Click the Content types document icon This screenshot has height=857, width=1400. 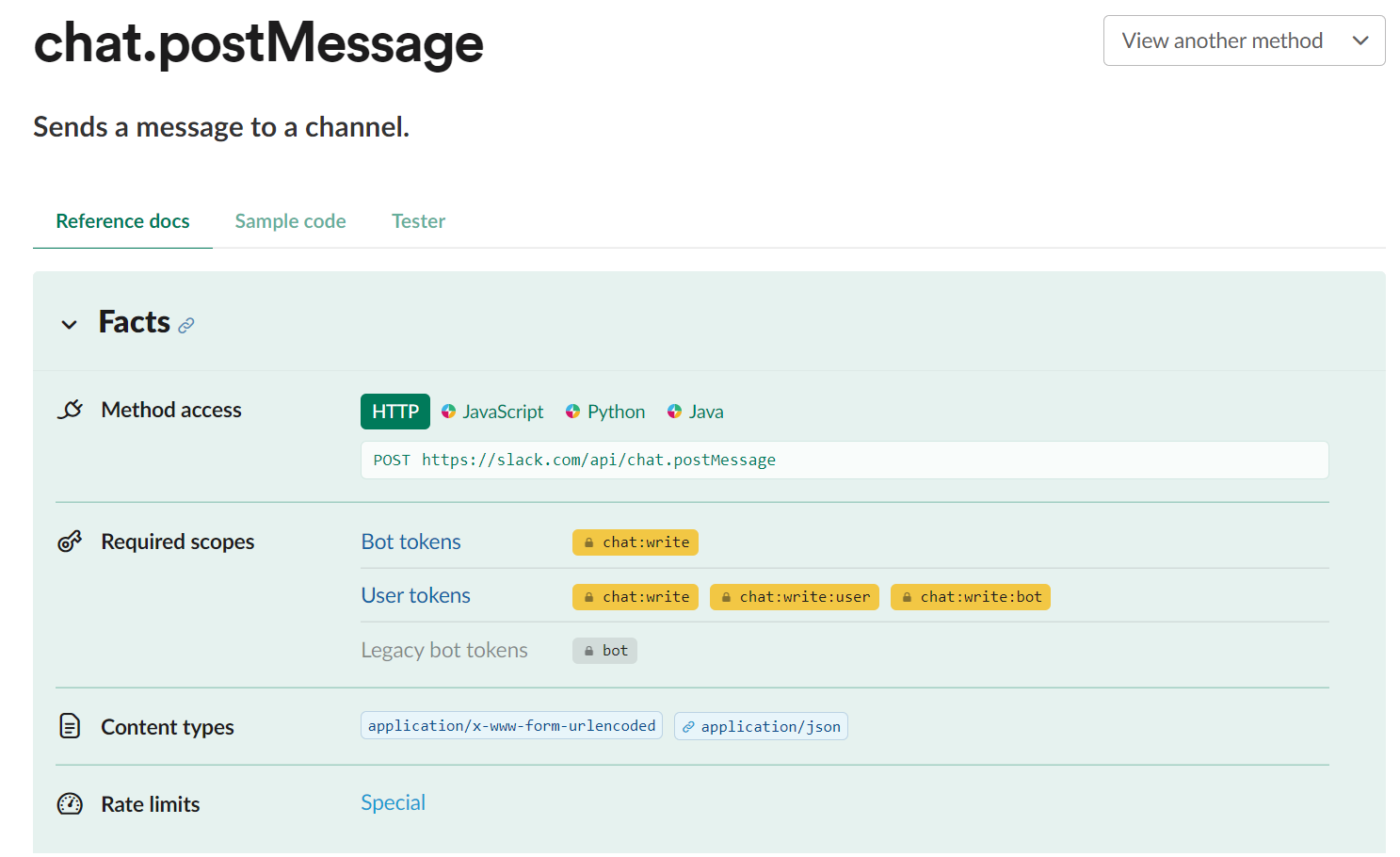pyautogui.click(x=71, y=726)
